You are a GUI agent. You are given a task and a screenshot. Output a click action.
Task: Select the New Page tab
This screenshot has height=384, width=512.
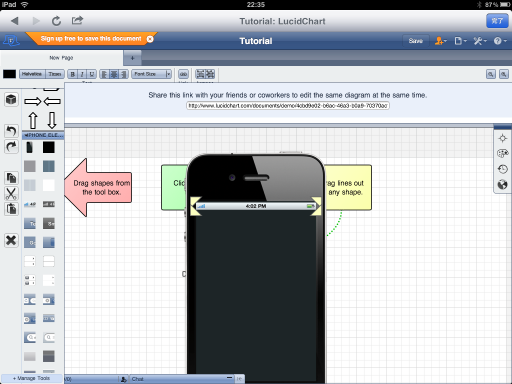[61, 58]
